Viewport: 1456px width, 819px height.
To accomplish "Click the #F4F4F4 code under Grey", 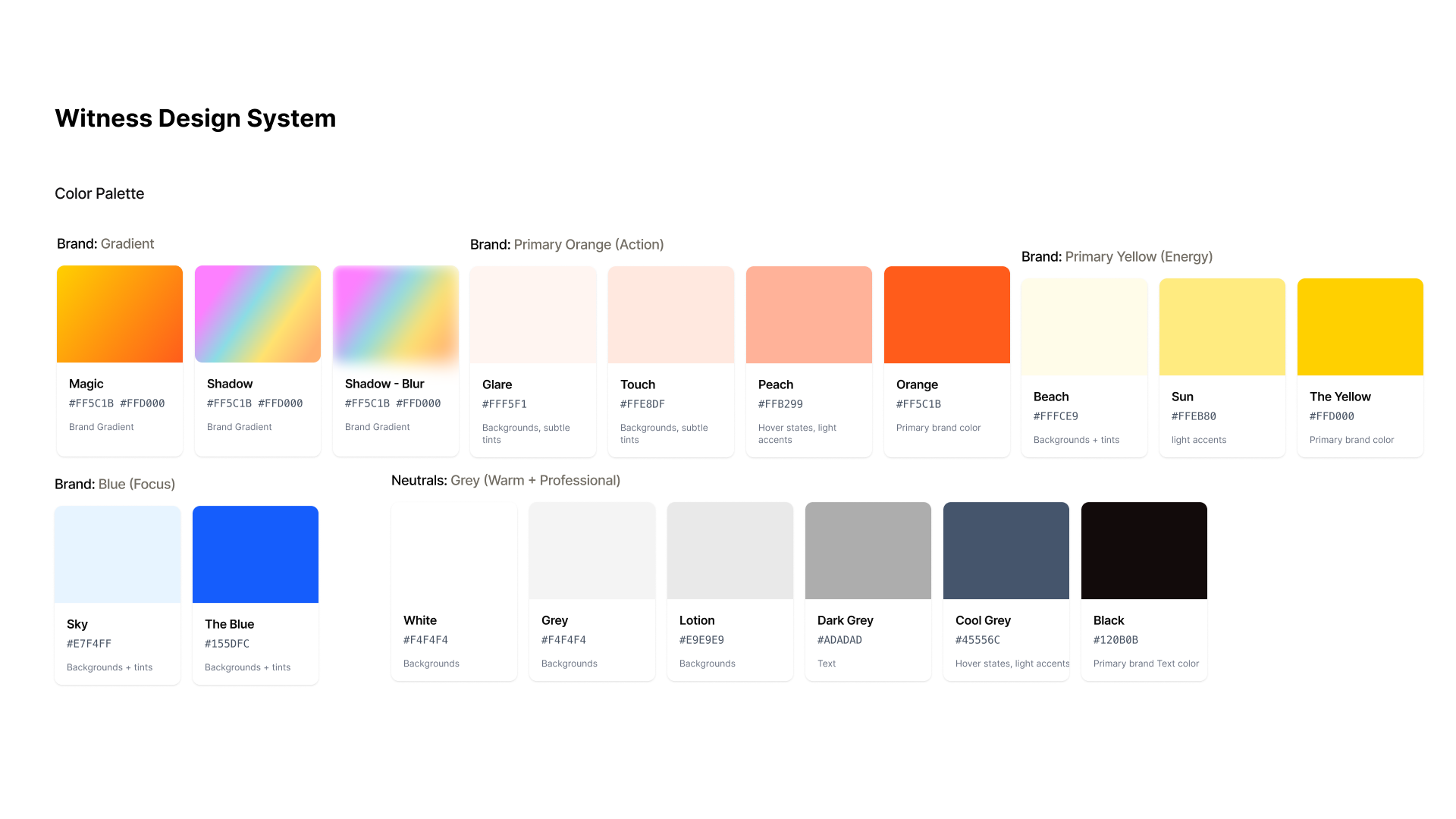I will pos(563,640).
